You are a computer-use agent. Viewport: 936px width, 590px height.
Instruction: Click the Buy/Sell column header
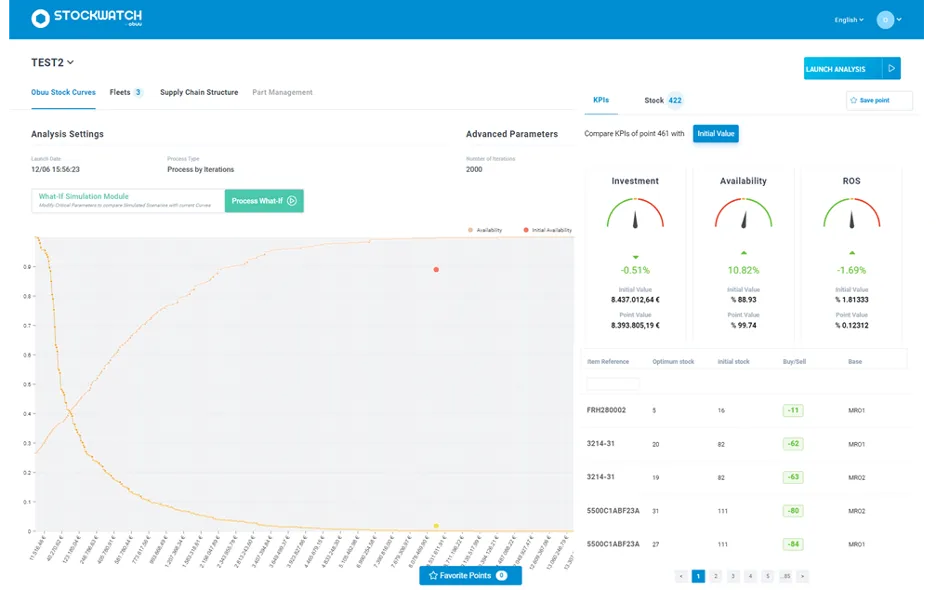(x=794, y=362)
